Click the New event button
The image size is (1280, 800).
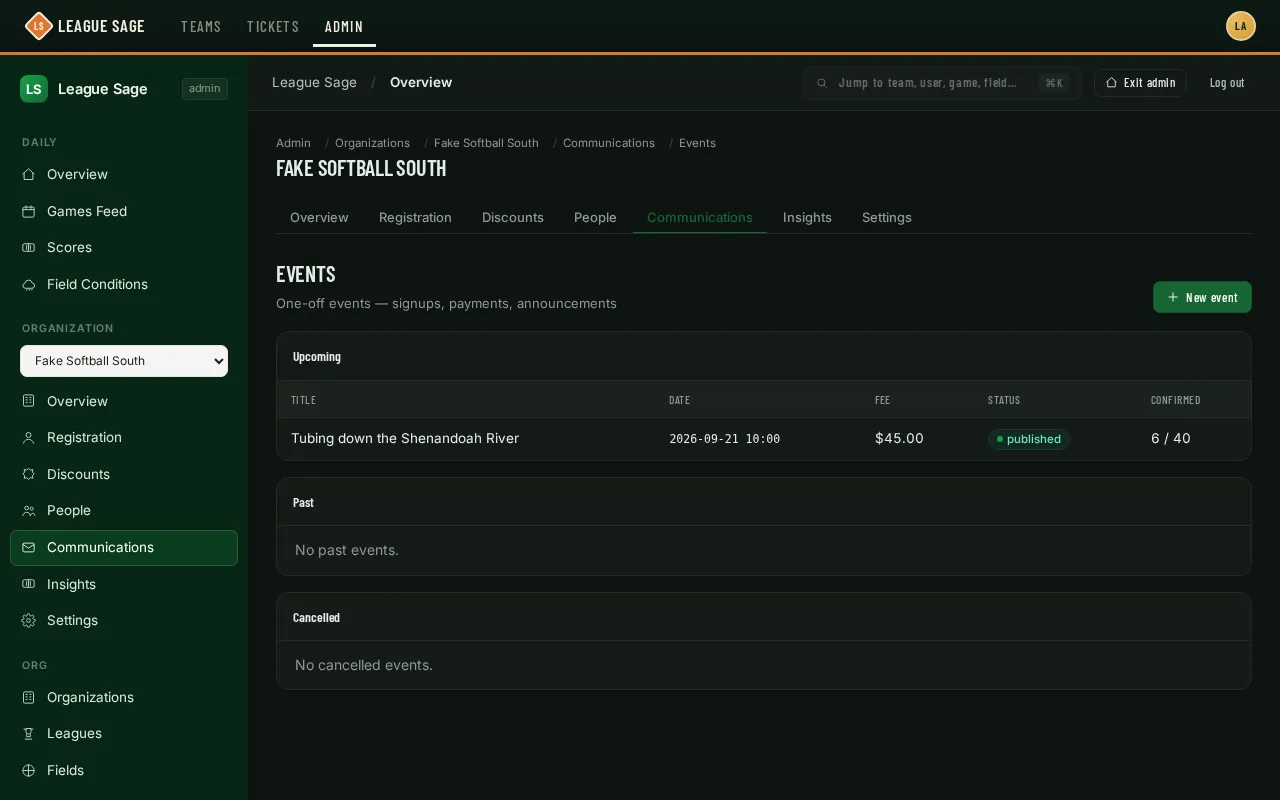click(x=1202, y=297)
